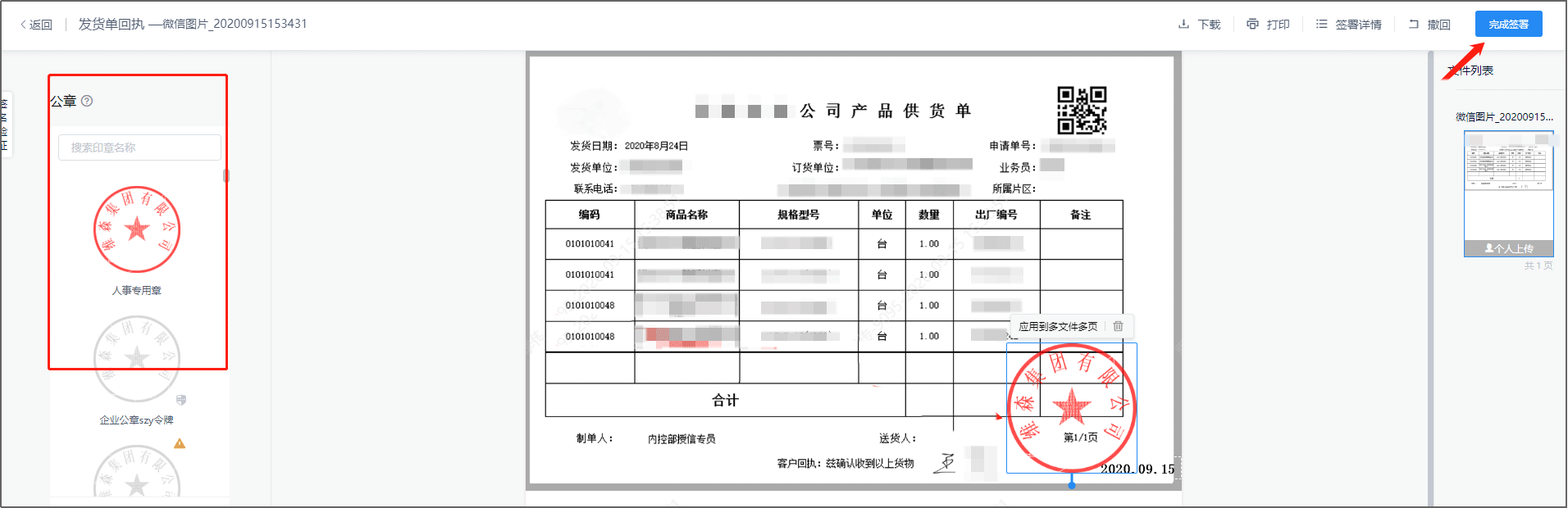
Task: Click the 打印 print button
Action: coord(1268,25)
